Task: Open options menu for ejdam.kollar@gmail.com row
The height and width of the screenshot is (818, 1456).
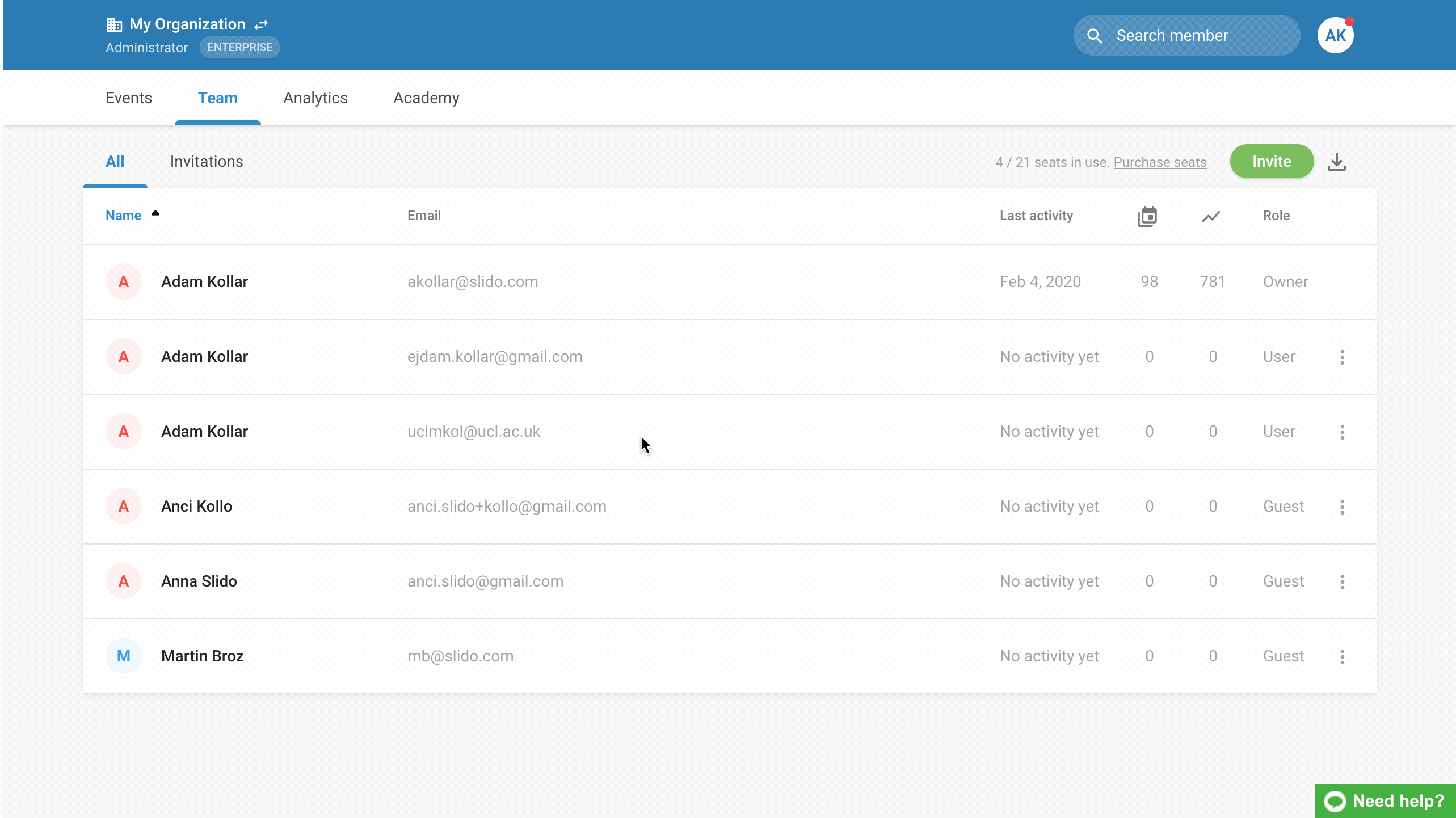Action: (1342, 357)
